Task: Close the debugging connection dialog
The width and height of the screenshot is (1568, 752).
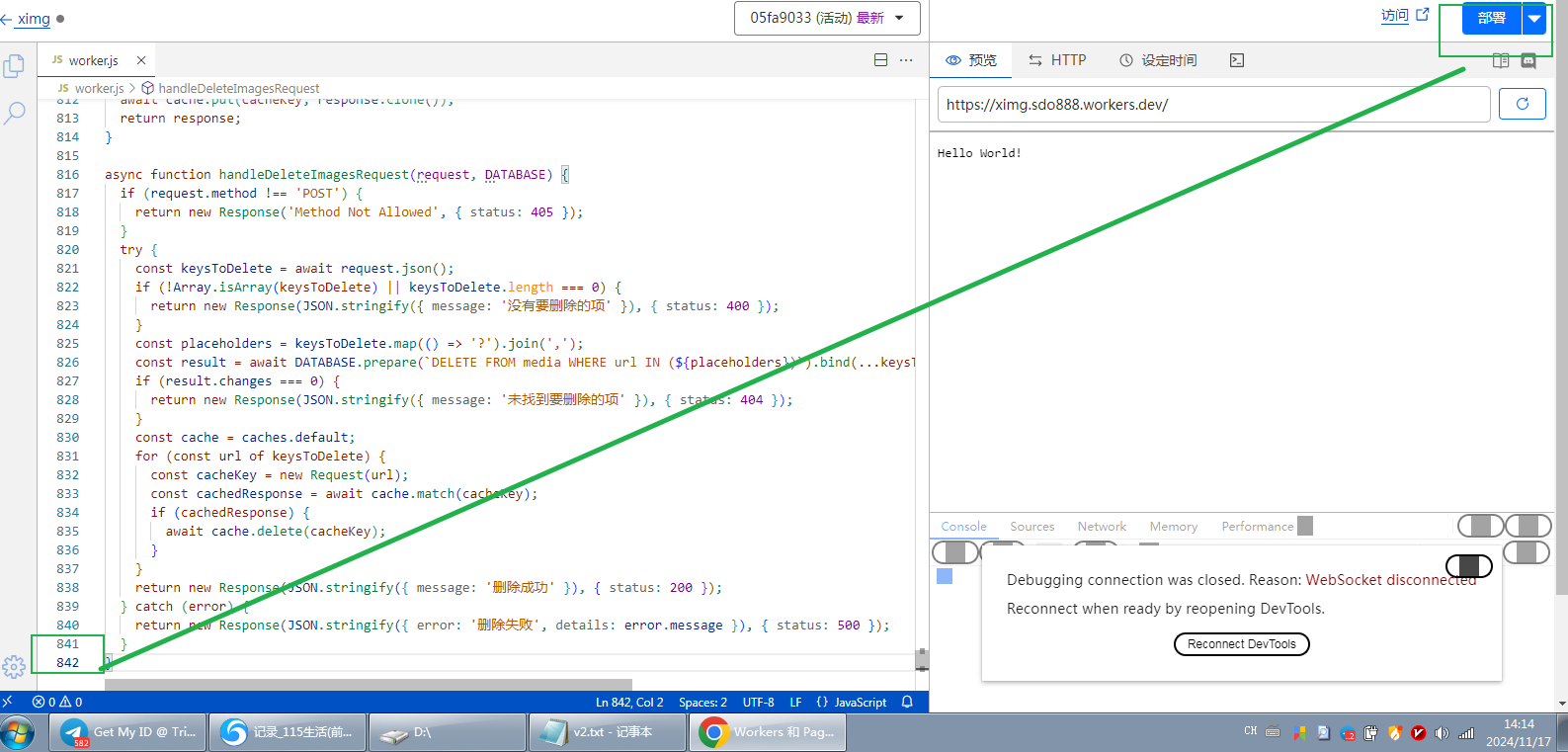Action: pyautogui.click(x=1469, y=566)
